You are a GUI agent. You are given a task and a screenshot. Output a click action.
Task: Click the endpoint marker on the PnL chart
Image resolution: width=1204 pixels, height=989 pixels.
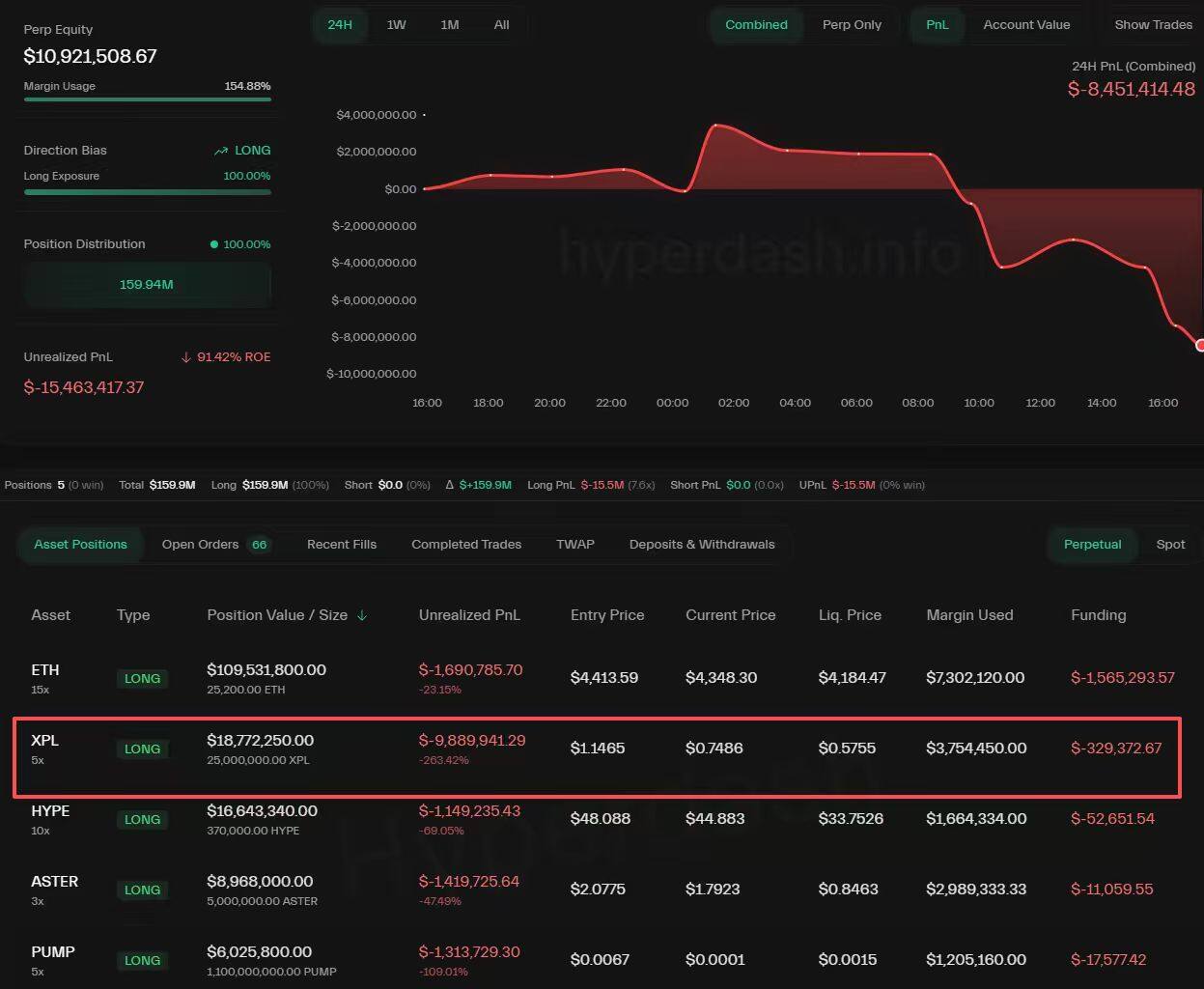(1200, 345)
